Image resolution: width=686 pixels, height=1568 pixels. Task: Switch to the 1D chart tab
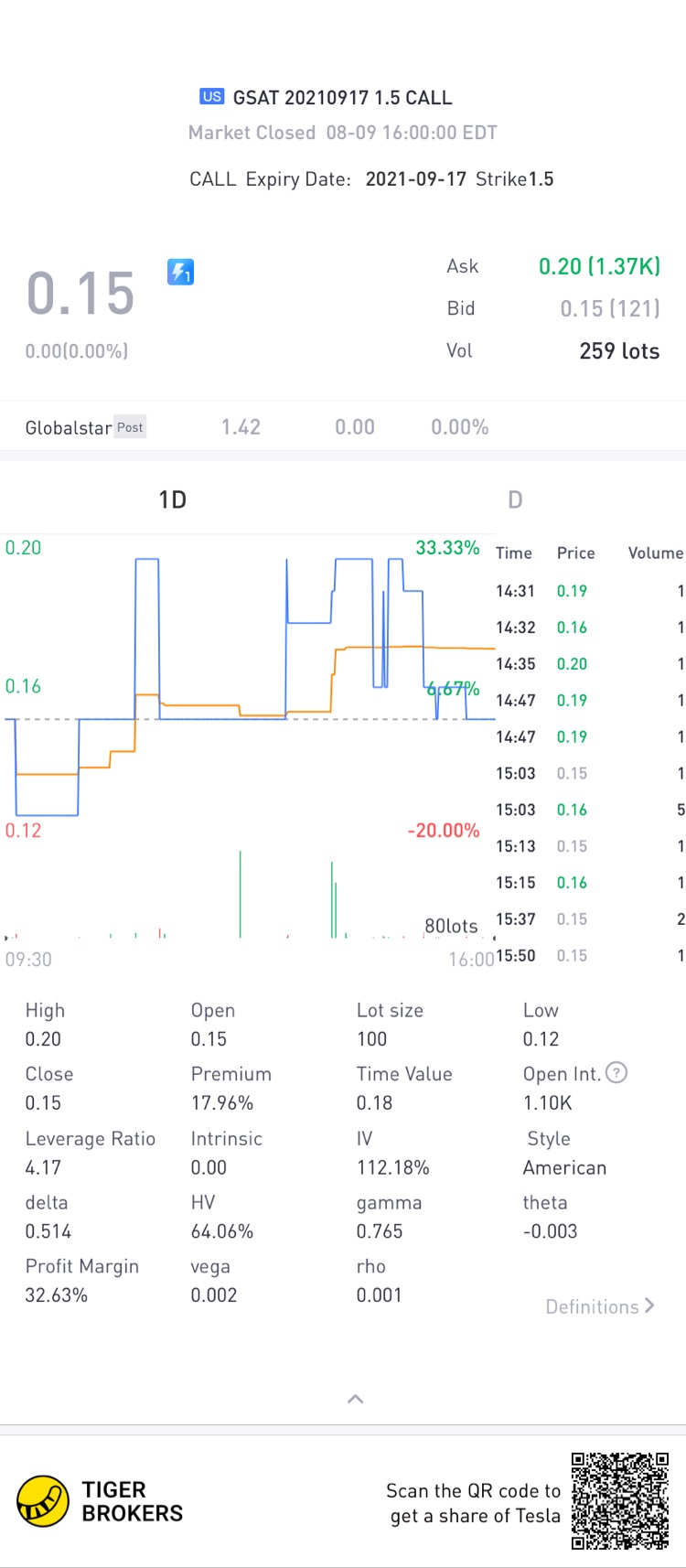[172, 499]
